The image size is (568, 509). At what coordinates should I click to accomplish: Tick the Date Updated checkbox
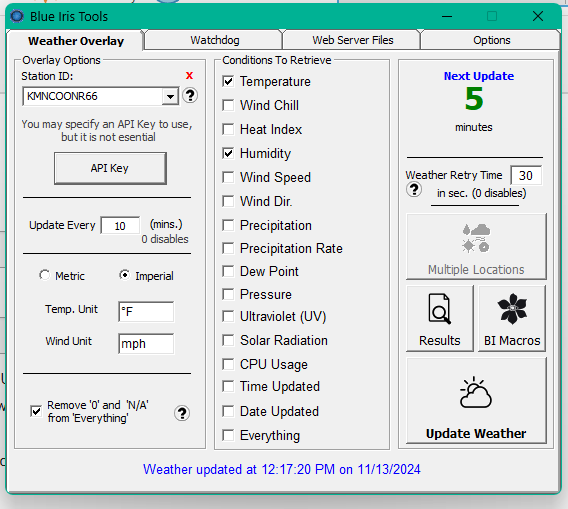pos(228,412)
